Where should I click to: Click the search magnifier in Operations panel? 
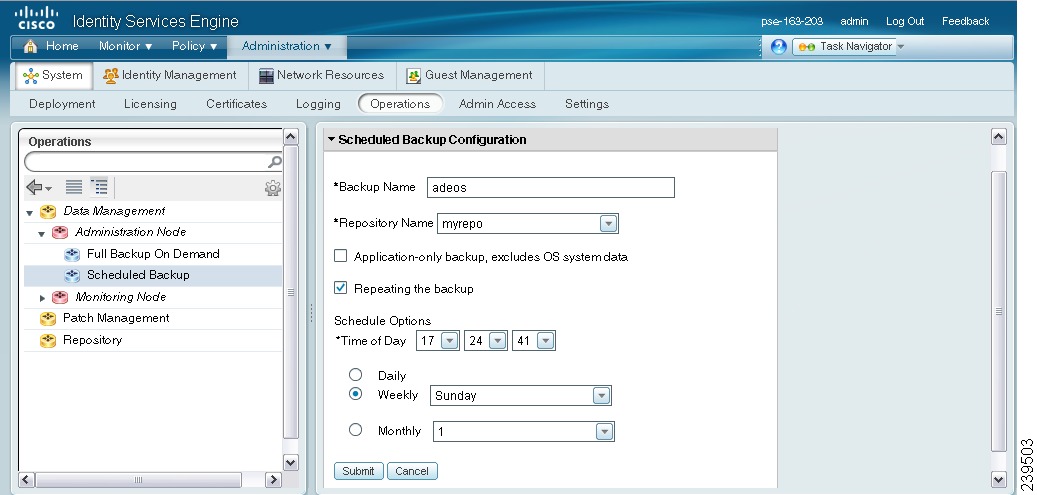(274, 161)
